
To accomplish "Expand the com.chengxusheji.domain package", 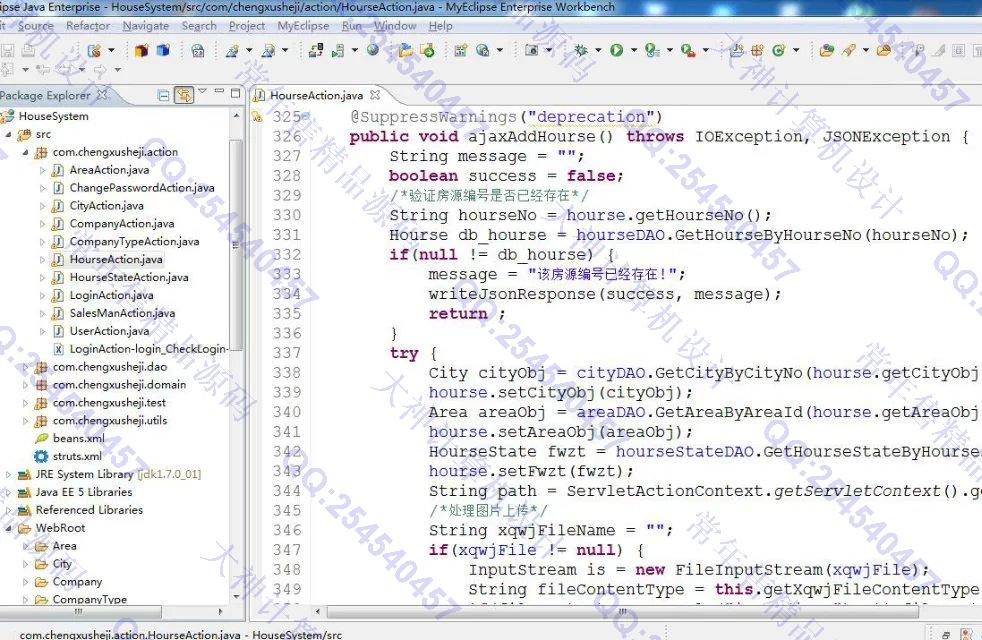I will click(x=25, y=385).
